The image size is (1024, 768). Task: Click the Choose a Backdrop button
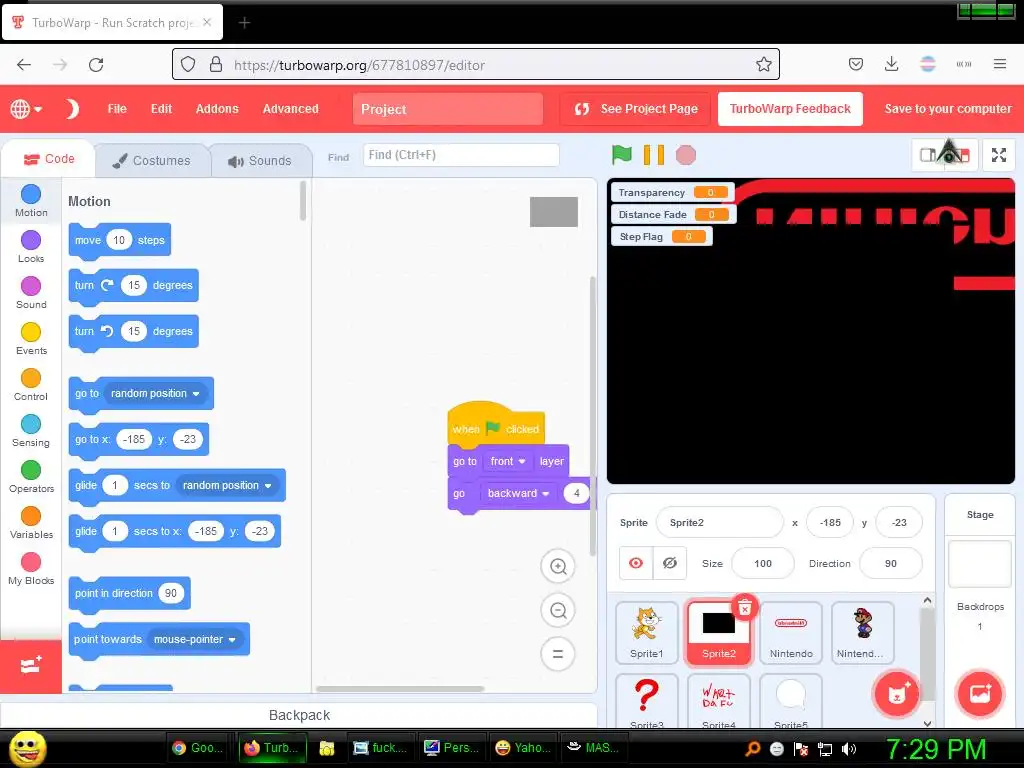coord(980,694)
